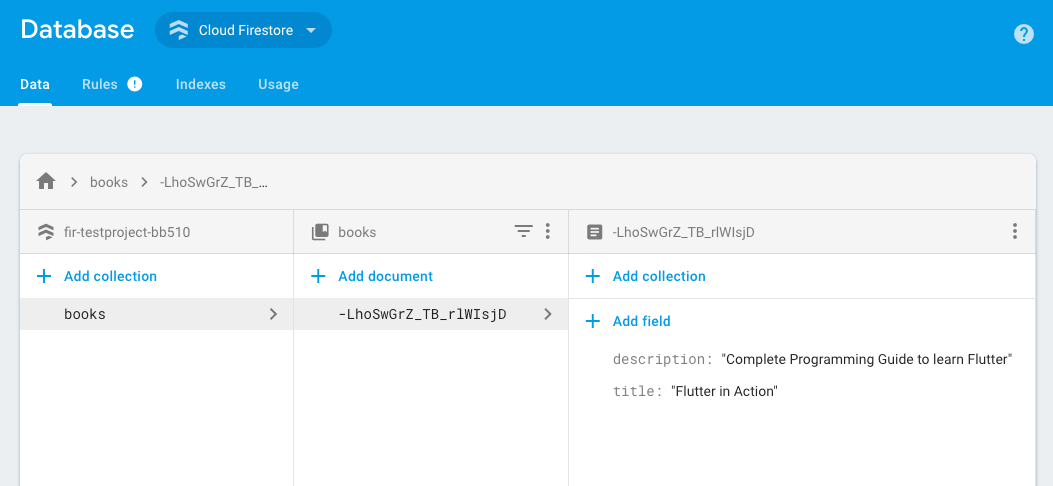1053x486 pixels.
Task: Select -LhoSwGrZ_TB_rlWIsjD document row
Action: pyautogui.click(x=431, y=313)
